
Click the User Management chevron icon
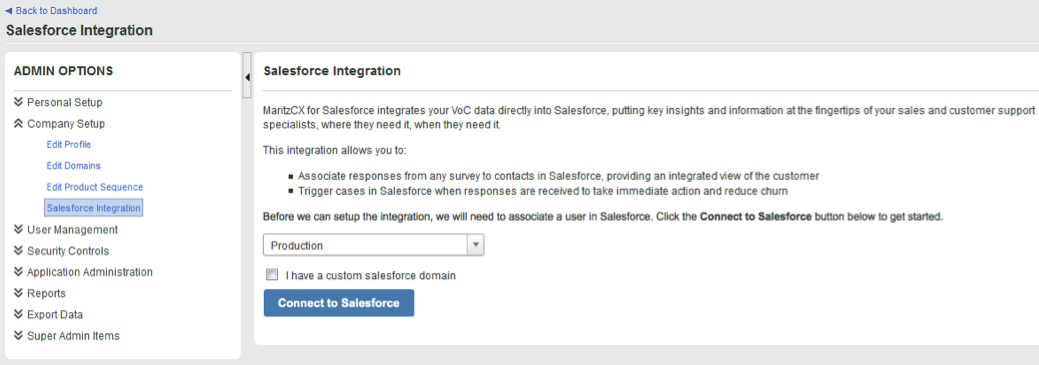[x=19, y=230]
